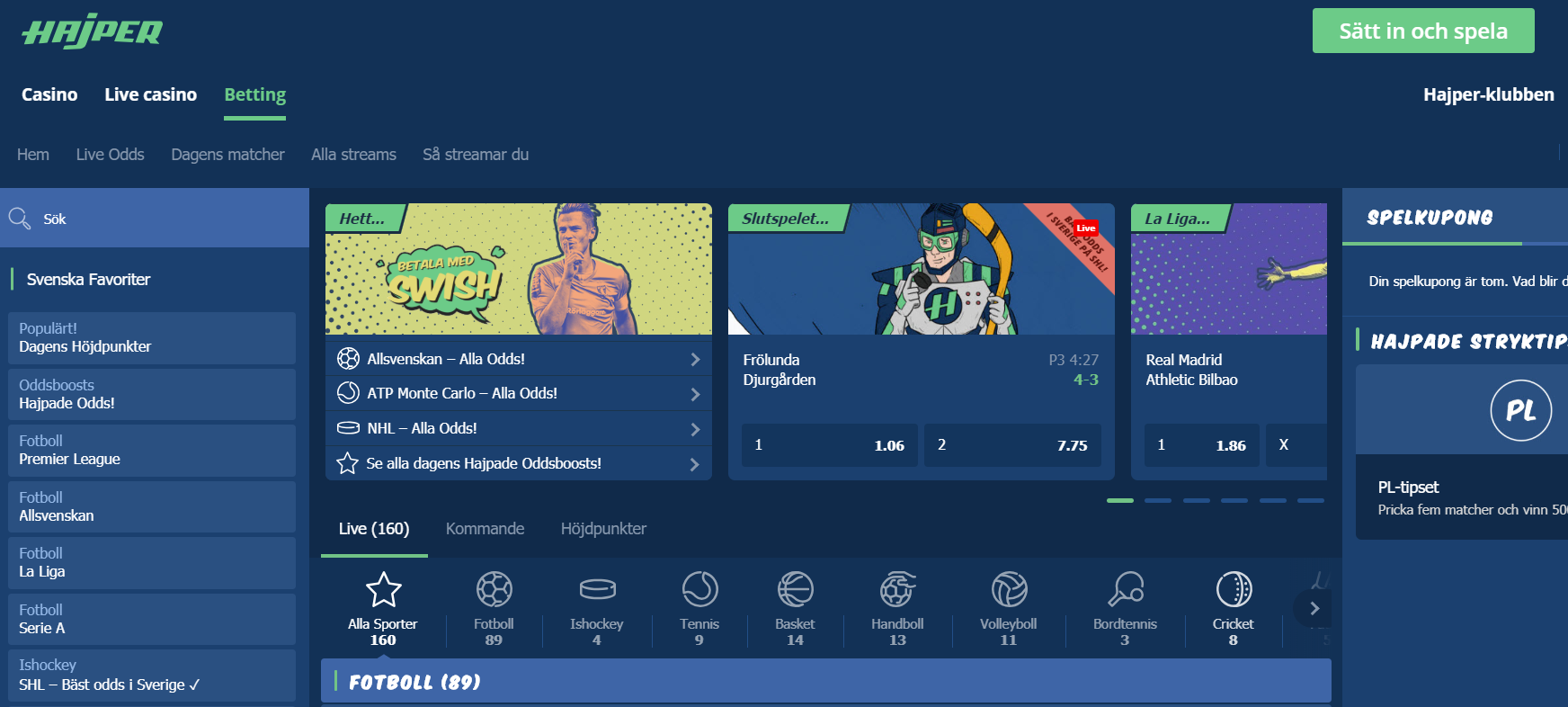Expand ATP Monte Carlo – Alla Odds! row
Screen dimensions: 1568x707
(x=519, y=393)
